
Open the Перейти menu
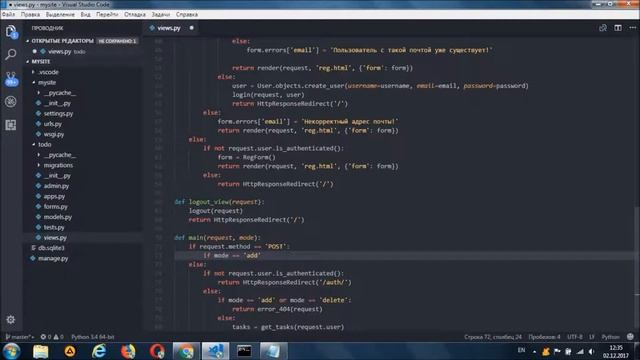tap(107, 14)
